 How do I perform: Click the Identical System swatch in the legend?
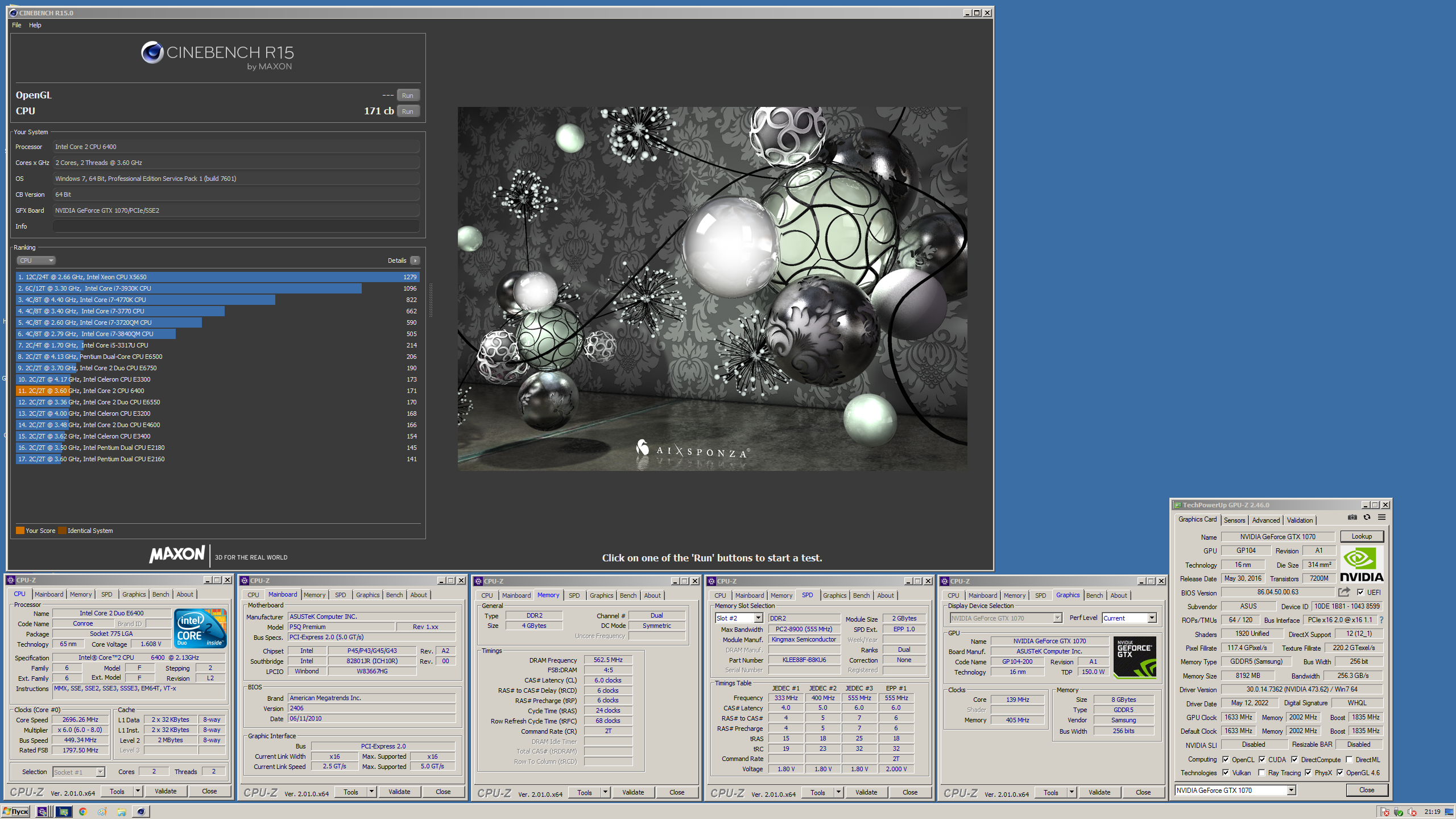point(62,531)
